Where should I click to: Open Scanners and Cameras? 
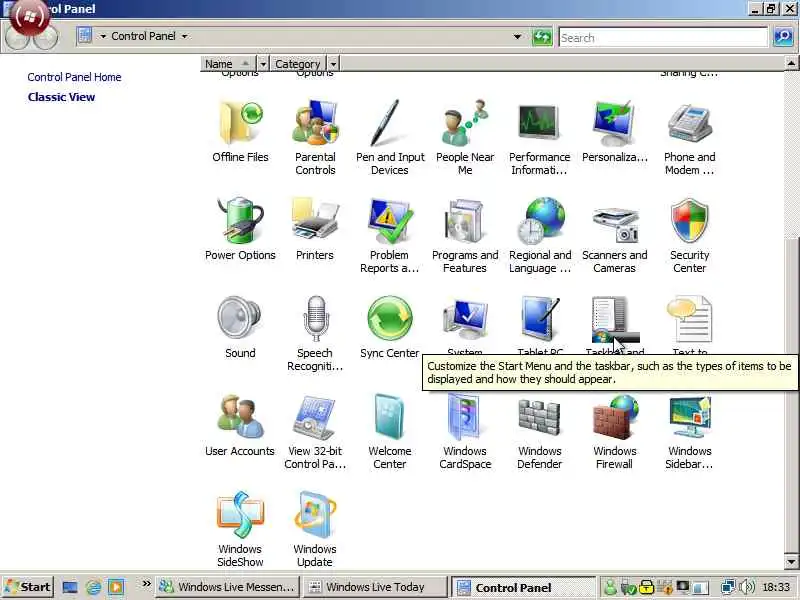[614, 236]
